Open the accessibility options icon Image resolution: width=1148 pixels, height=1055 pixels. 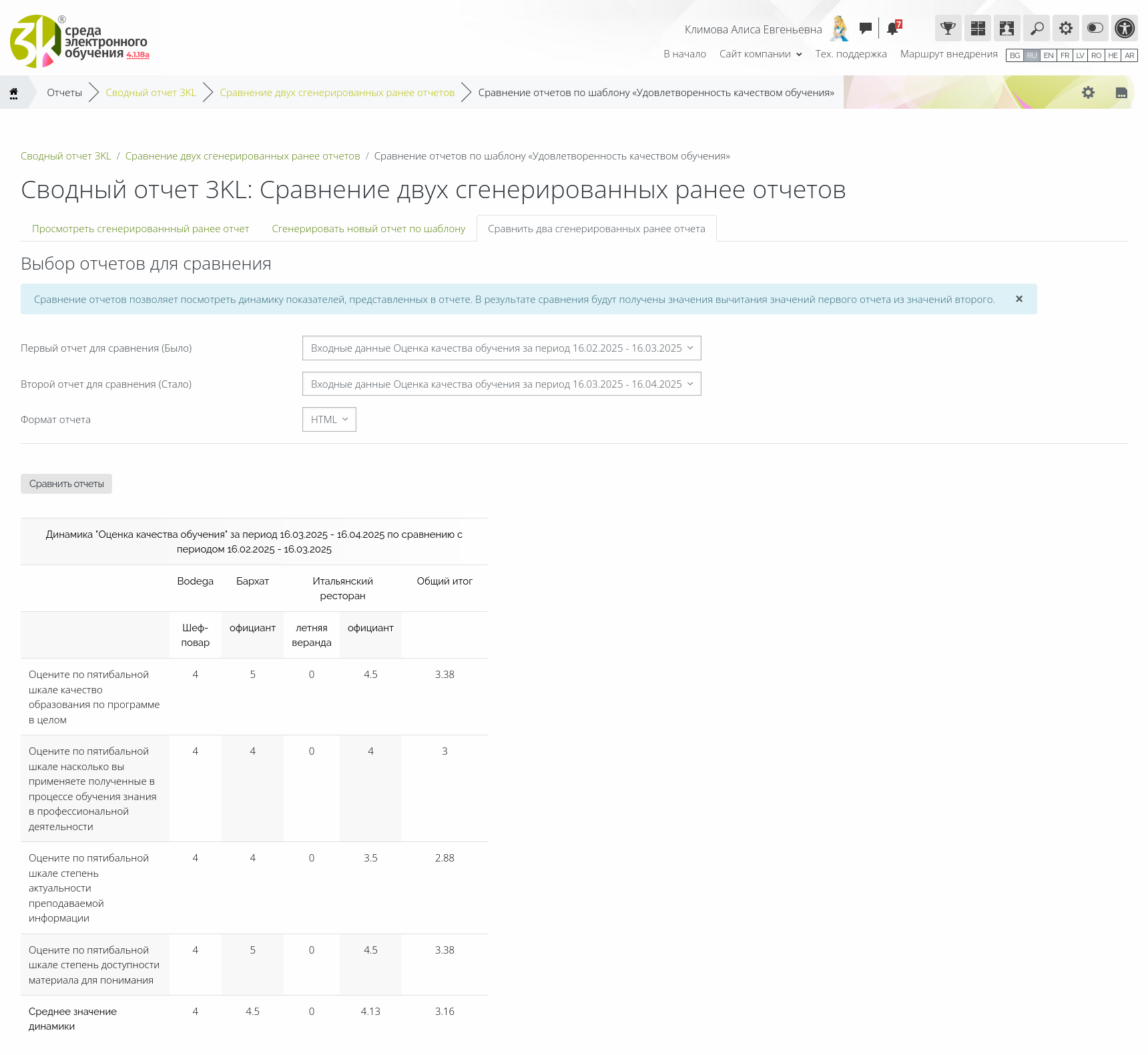point(1125,29)
